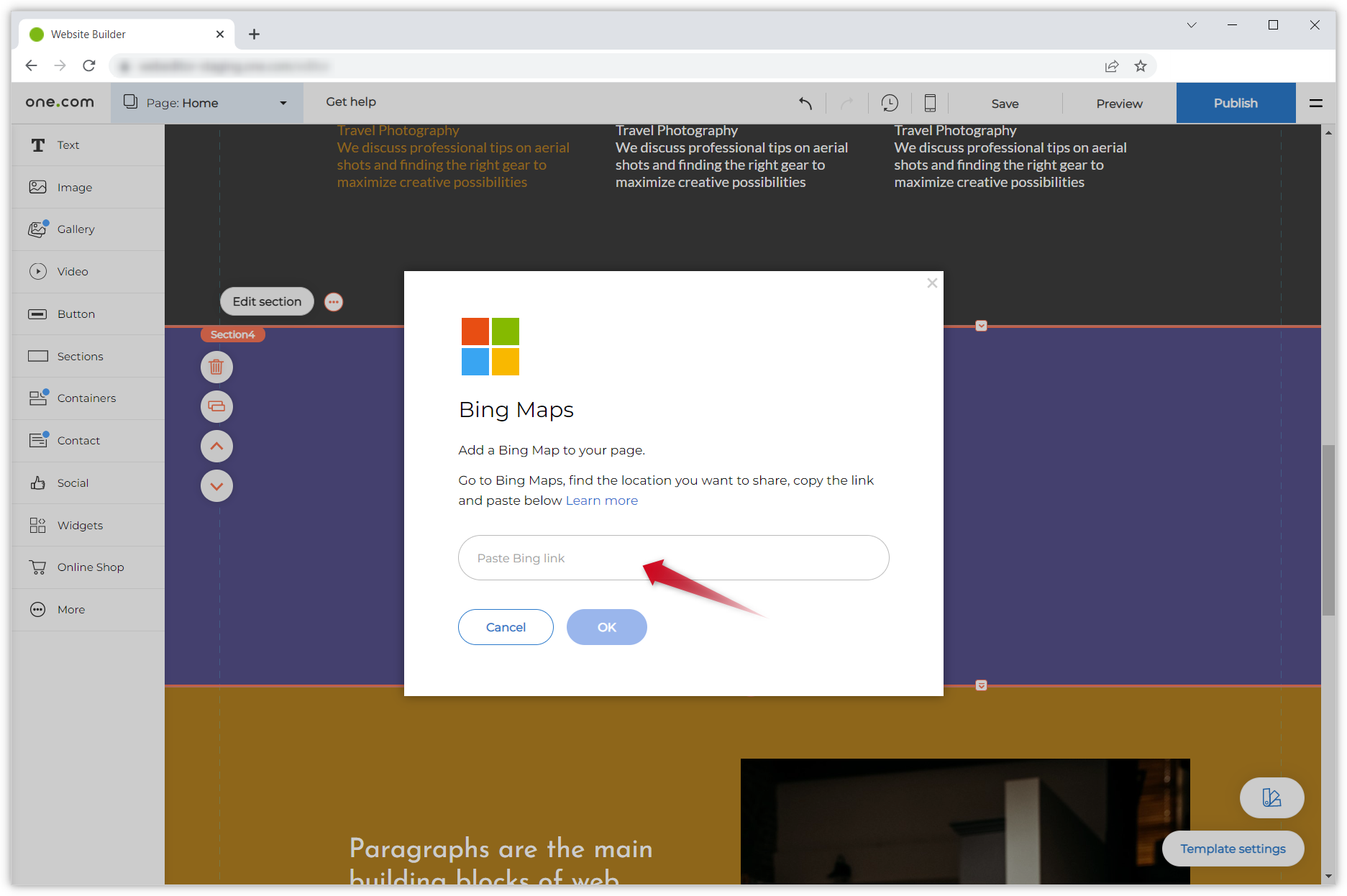1347x896 pixels.
Task: Open the Widgets sidebar item
Action: [80, 526]
